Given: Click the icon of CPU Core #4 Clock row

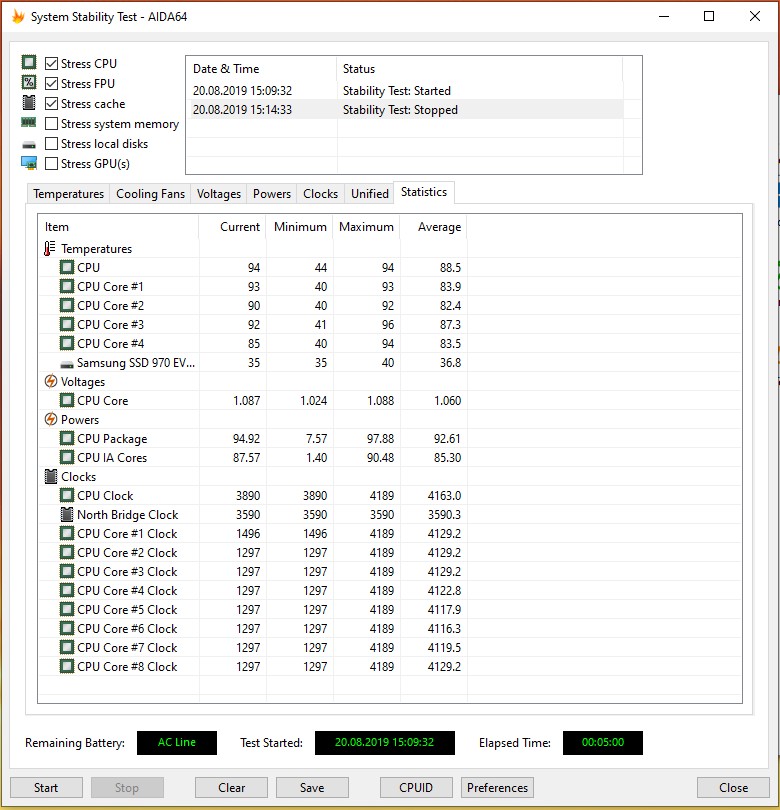Looking at the screenshot, I should click(67, 590).
